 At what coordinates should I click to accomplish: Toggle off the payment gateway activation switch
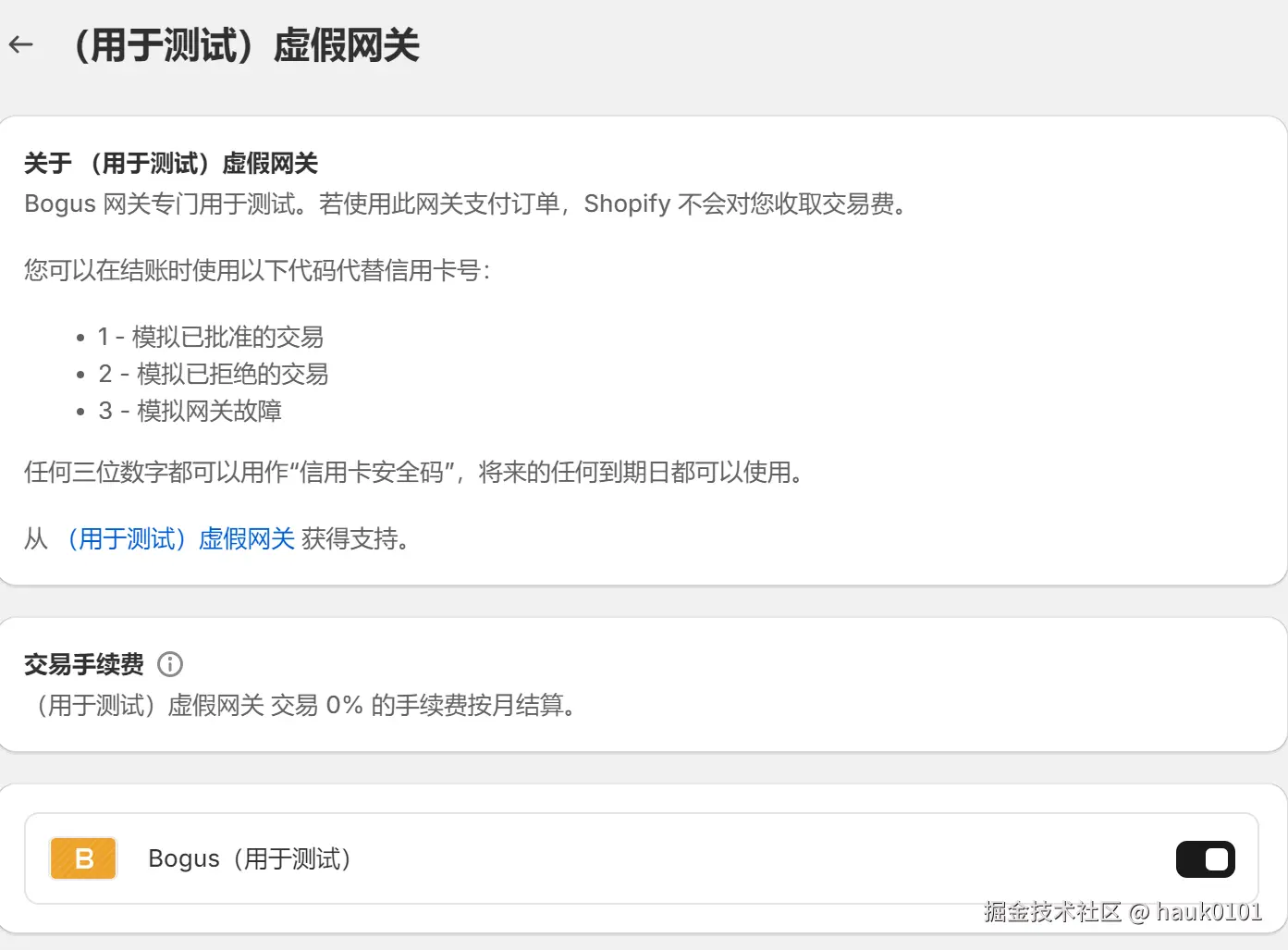(1205, 858)
